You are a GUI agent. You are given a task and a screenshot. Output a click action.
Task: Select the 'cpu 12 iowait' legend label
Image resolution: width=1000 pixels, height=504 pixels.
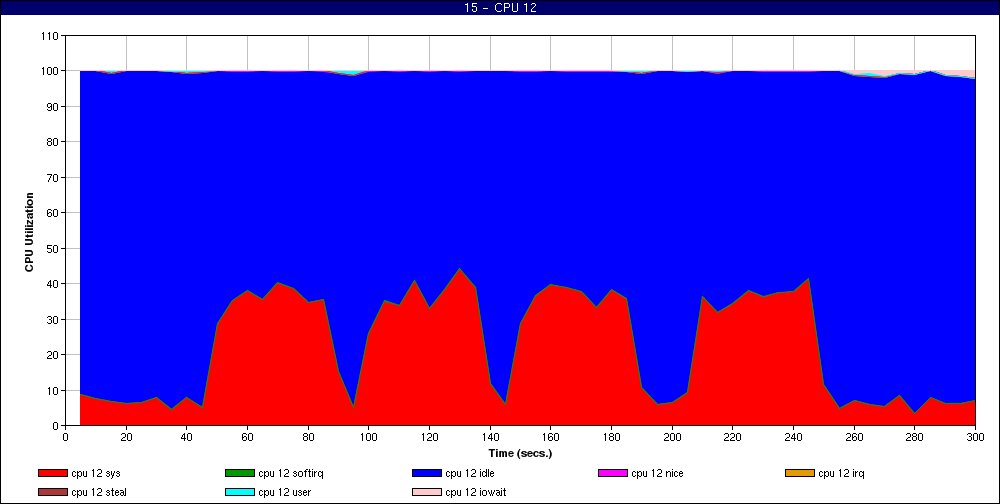(476, 493)
